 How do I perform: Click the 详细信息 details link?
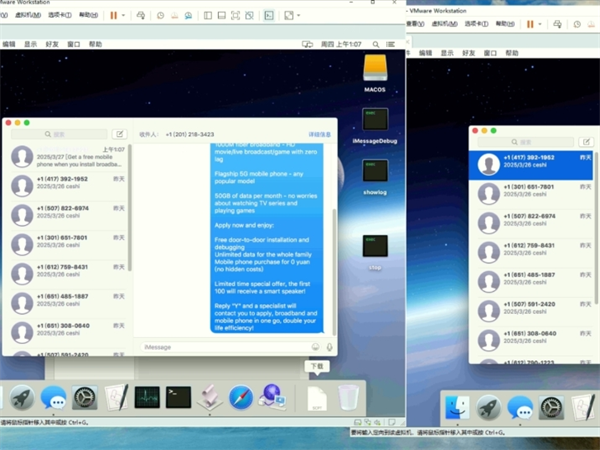319,133
